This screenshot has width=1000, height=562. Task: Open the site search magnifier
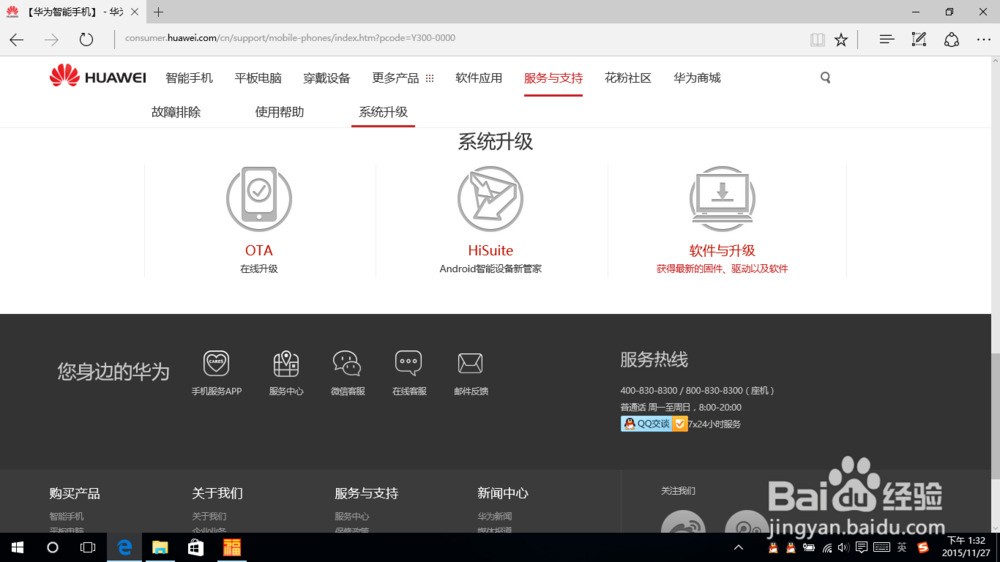coord(825,78)
